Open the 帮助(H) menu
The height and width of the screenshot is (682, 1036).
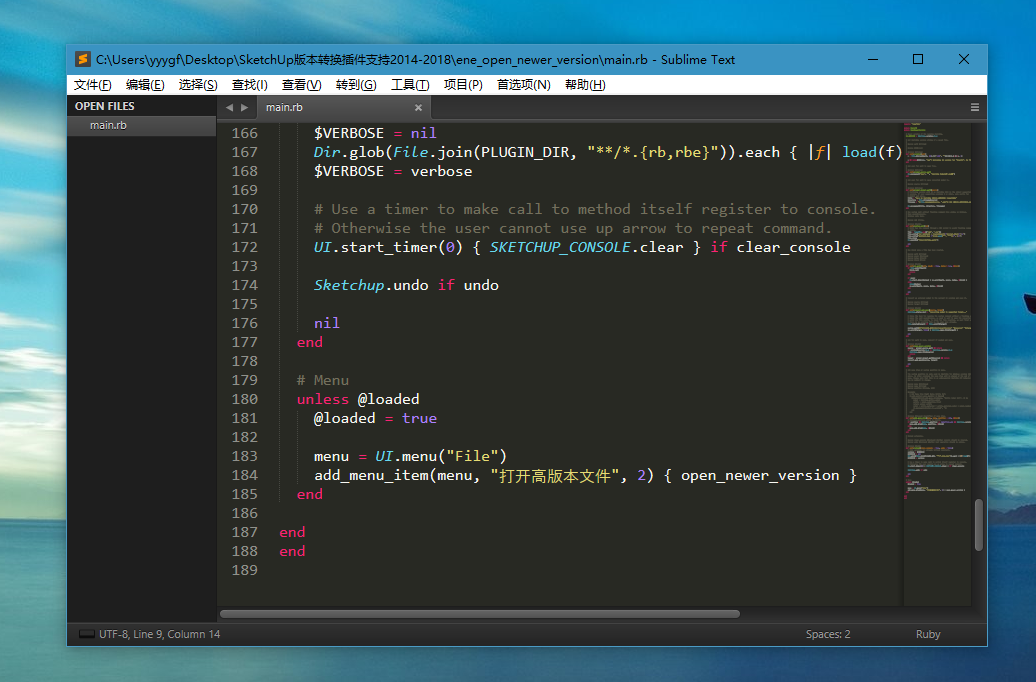(585, 85)
